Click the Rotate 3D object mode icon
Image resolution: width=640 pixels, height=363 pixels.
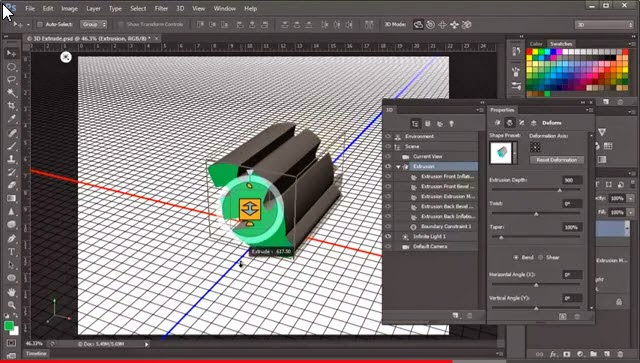[418, 24]
